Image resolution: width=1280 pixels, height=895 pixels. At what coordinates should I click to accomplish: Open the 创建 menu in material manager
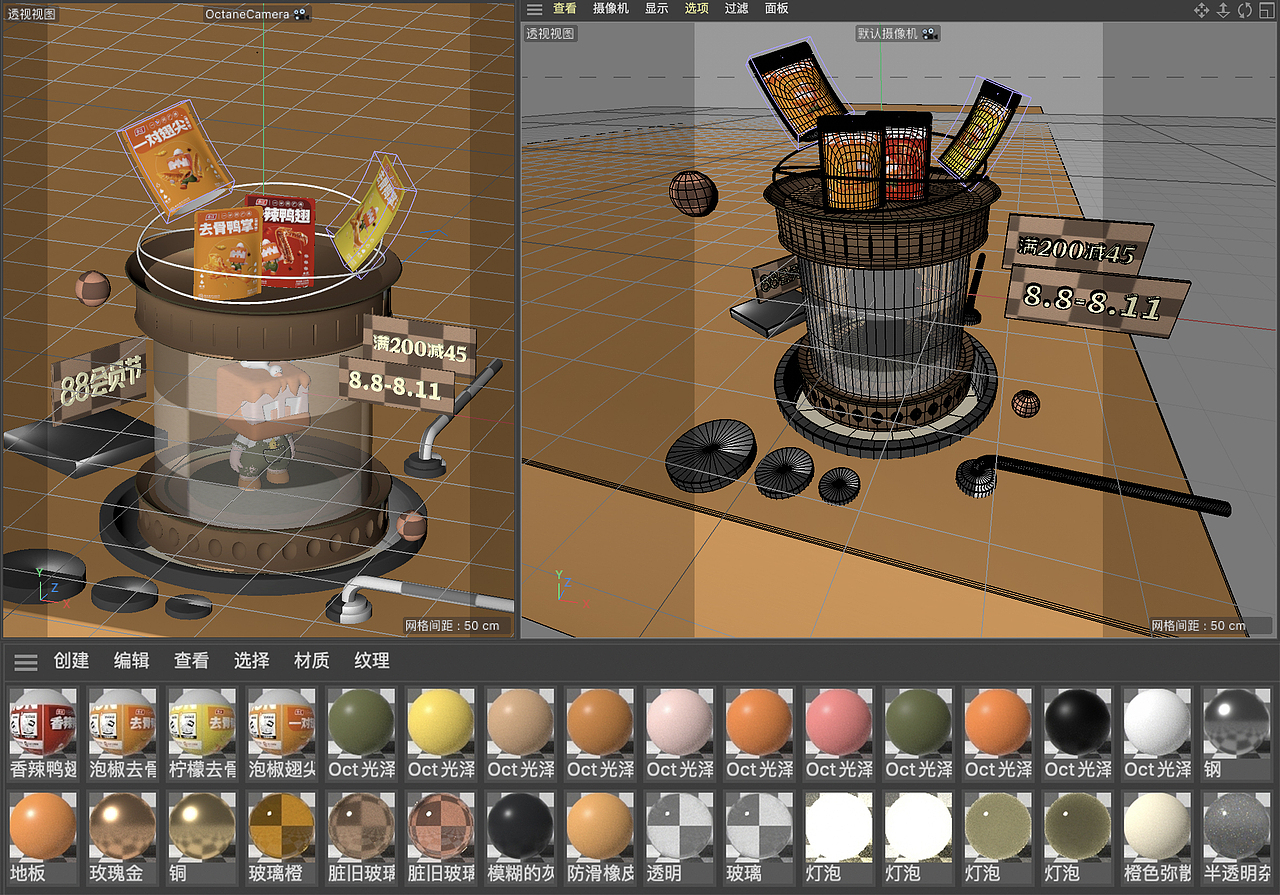pos(72,661)
